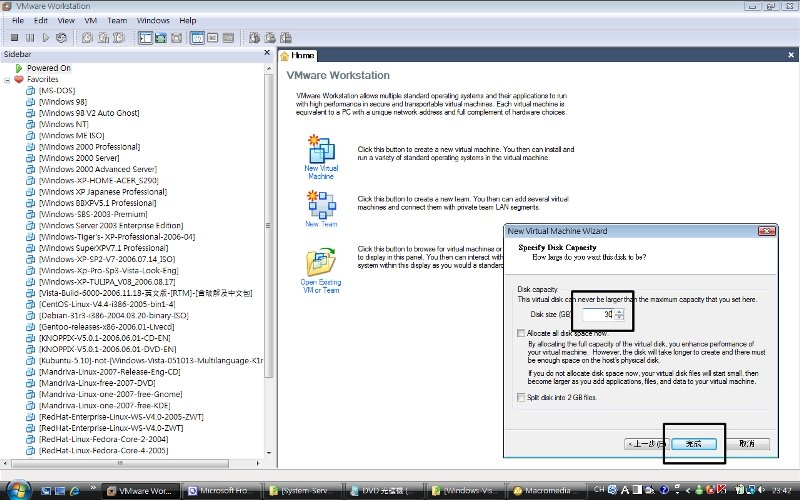The height and width of the screenshot is (500, 800).
Task: Select [KNOPPIX-V5.0.1-2006.06.01-DVD-EN] entry
Action: tap(107, 349)
